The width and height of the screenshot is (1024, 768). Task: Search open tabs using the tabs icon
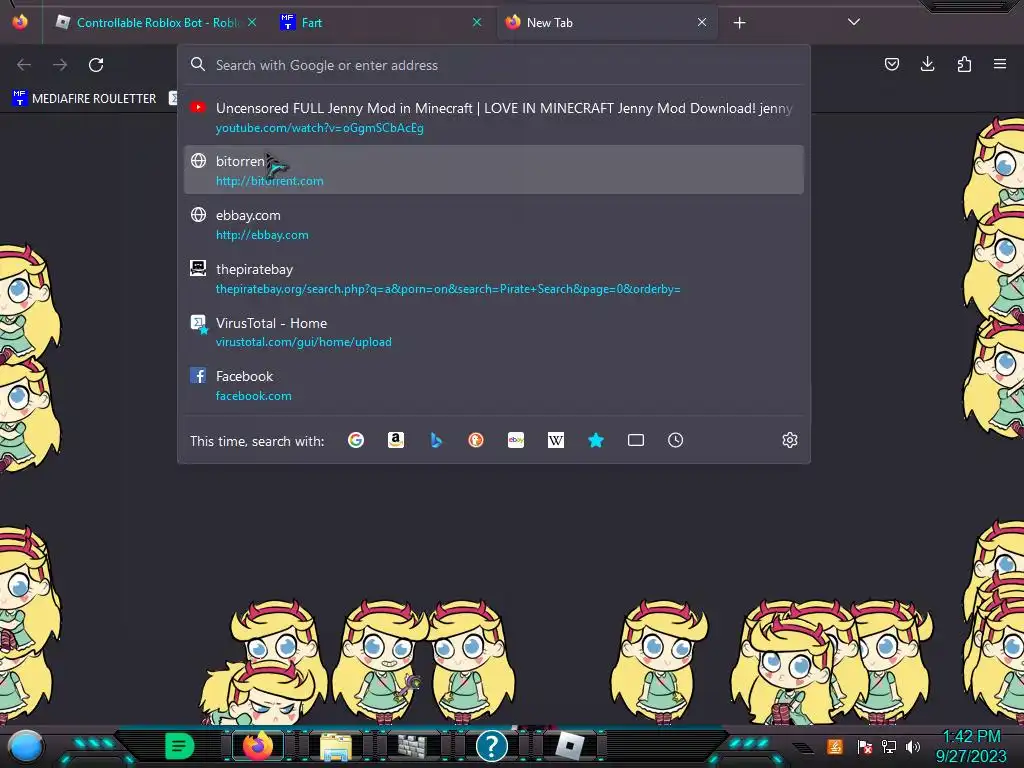coord(635,440)
